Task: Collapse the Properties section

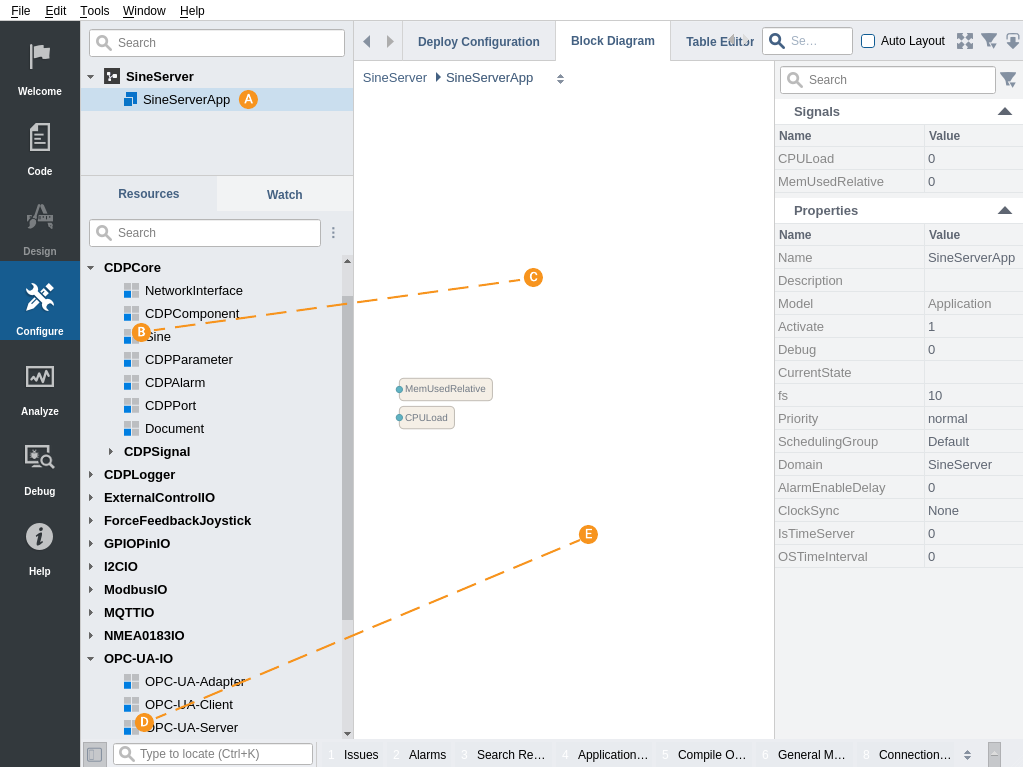Action: pyautogui.click(x=1004, y=210)
